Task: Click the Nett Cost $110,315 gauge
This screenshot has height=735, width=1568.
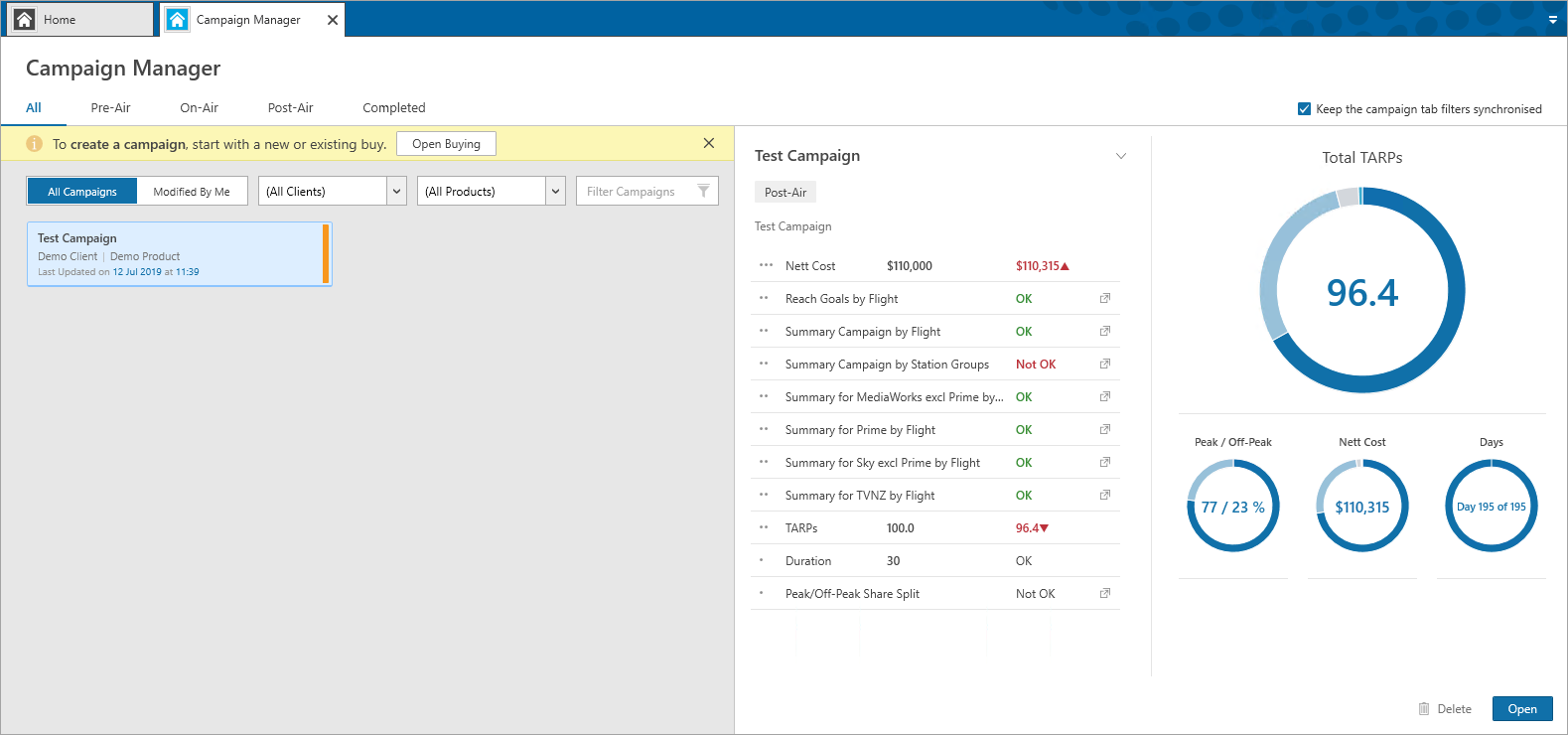Action: pos(1362,507)
